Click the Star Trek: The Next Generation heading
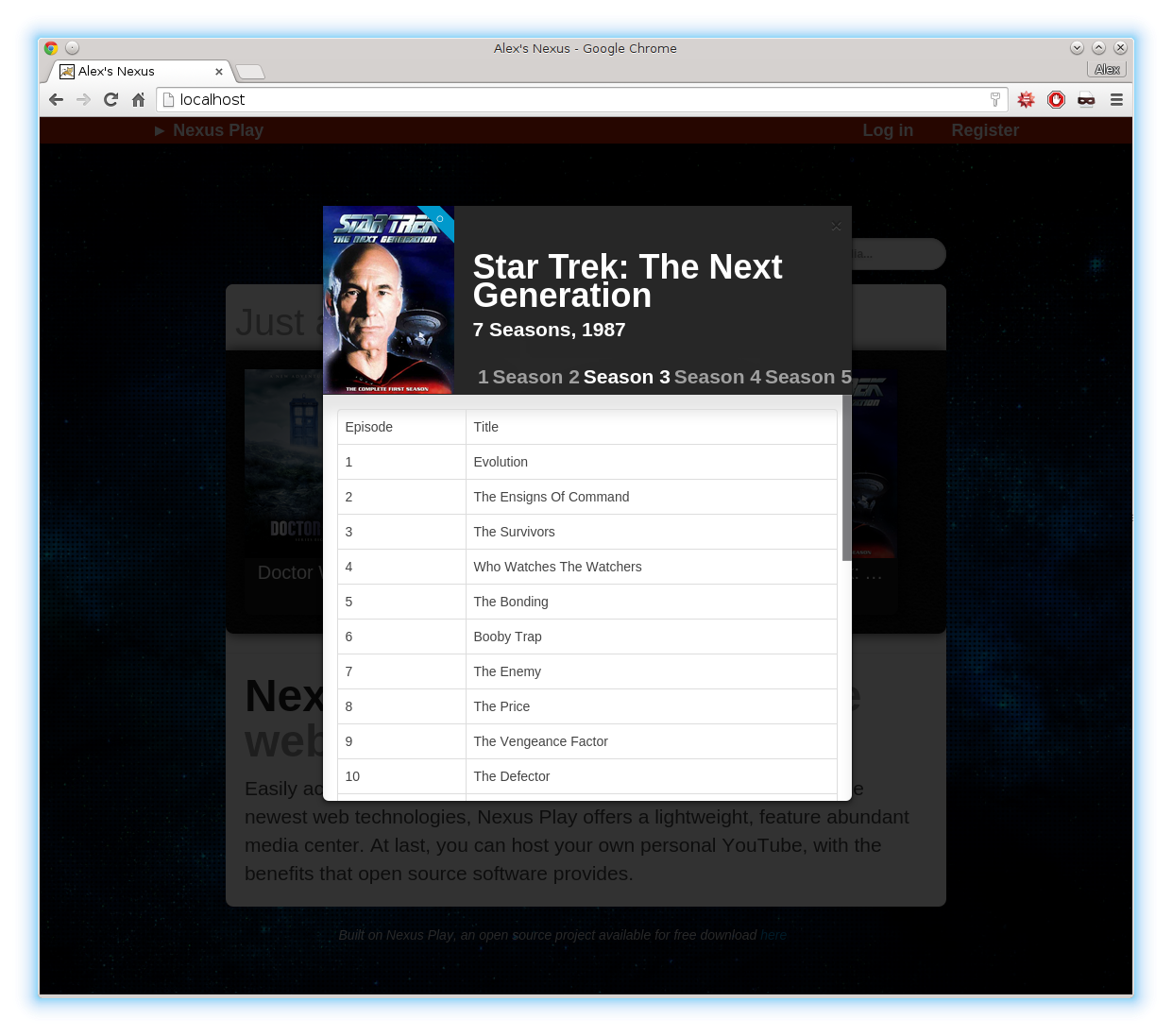 click(627, 281)
